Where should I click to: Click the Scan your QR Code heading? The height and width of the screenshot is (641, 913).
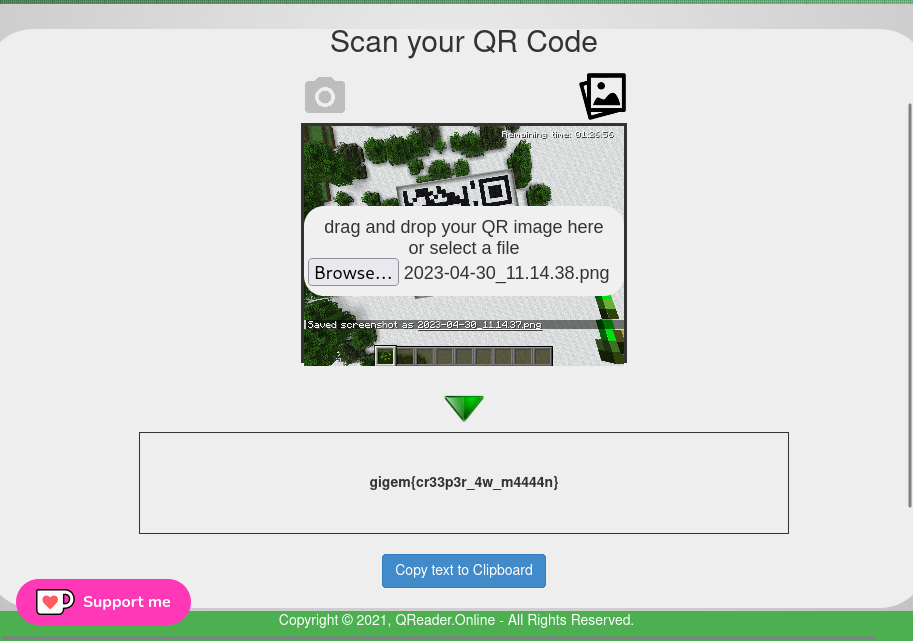[464, 42]
